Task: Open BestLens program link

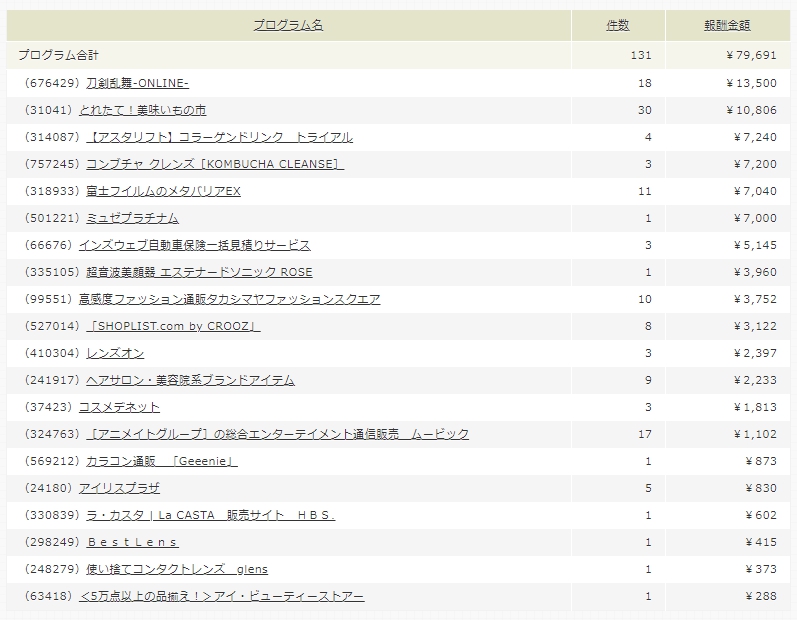Action: click(132, 541)
